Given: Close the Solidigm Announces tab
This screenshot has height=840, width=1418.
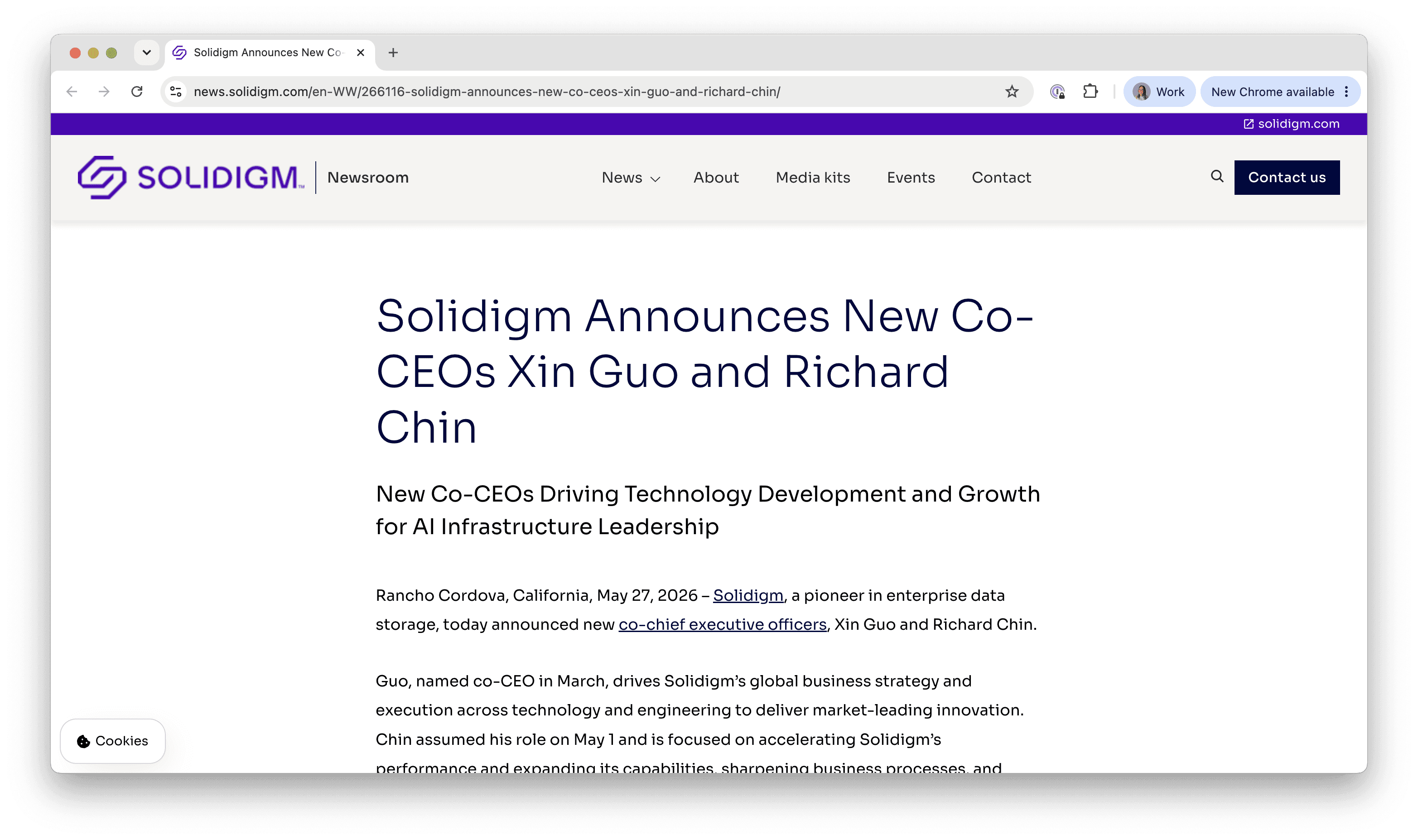Looking at the screenshot, I should [x=361, y=53].
